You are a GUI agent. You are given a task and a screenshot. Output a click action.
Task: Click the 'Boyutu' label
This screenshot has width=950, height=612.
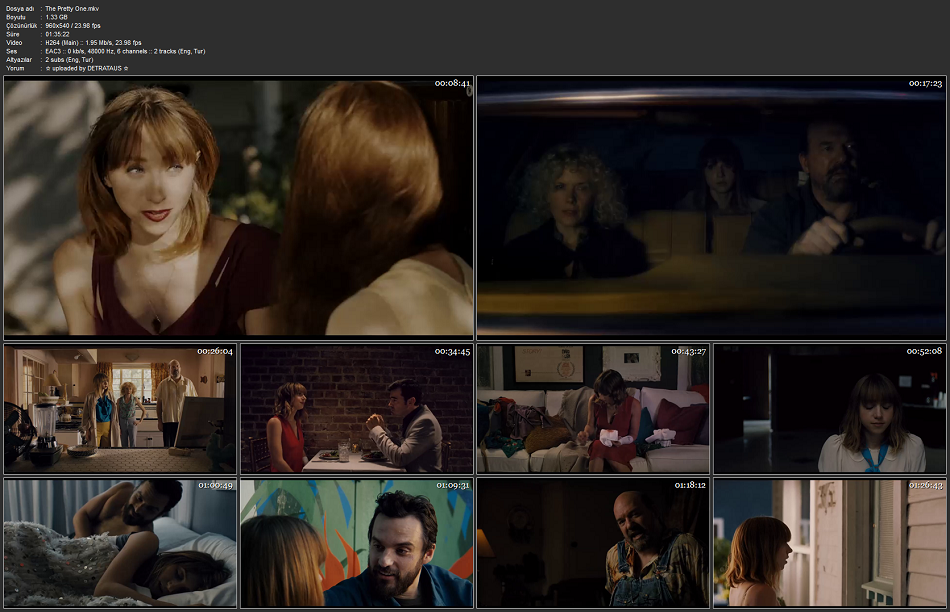pos(16,17)
